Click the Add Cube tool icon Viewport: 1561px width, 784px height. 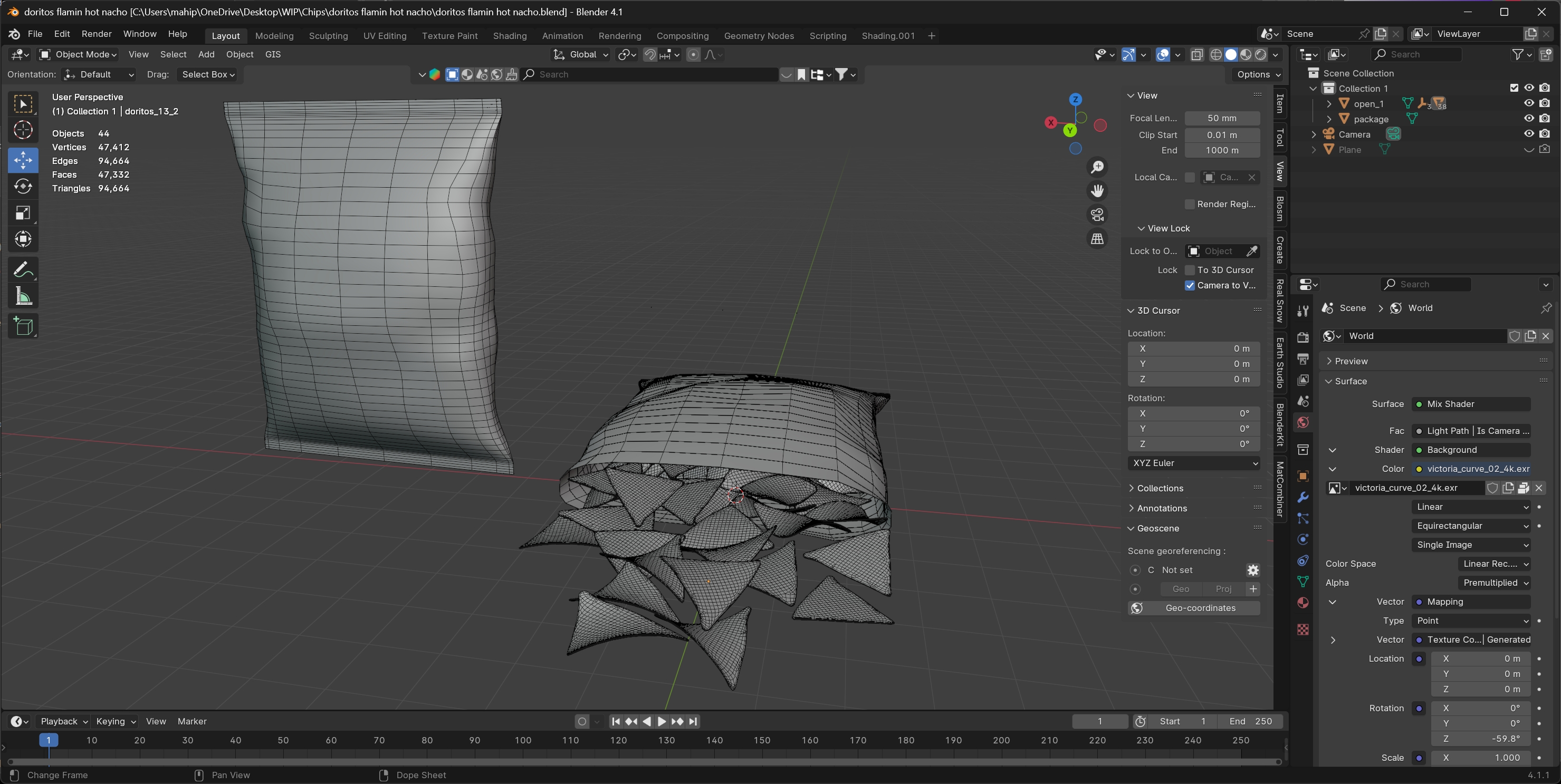tap(23, 326)
